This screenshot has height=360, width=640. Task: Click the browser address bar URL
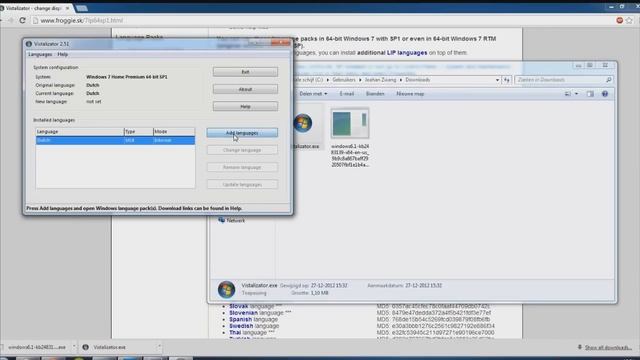pyautogui.click(x=82, y=20)
